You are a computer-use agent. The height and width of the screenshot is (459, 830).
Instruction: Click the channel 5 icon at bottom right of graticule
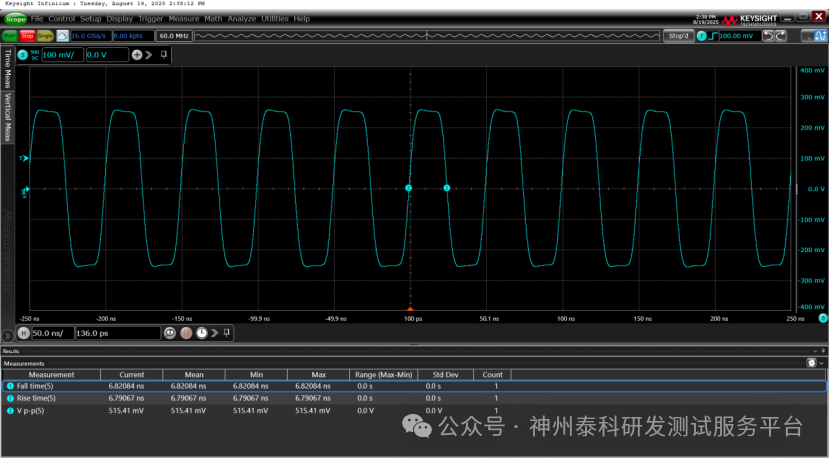pyautogui.click(x=823, y=318)
